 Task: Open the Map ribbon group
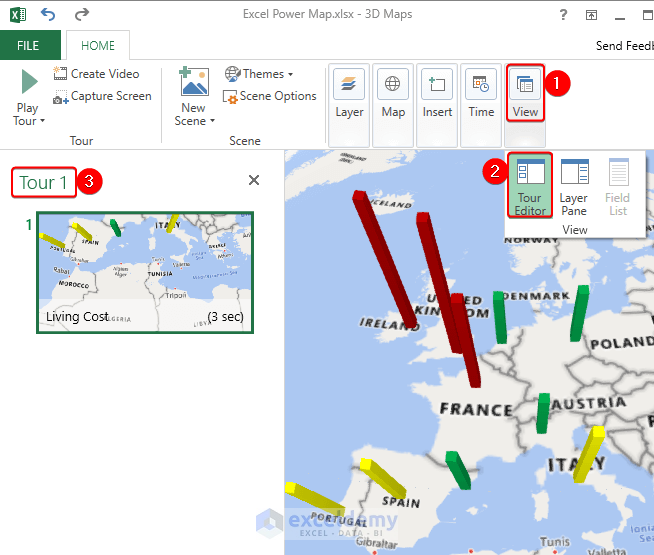point(393,105)
